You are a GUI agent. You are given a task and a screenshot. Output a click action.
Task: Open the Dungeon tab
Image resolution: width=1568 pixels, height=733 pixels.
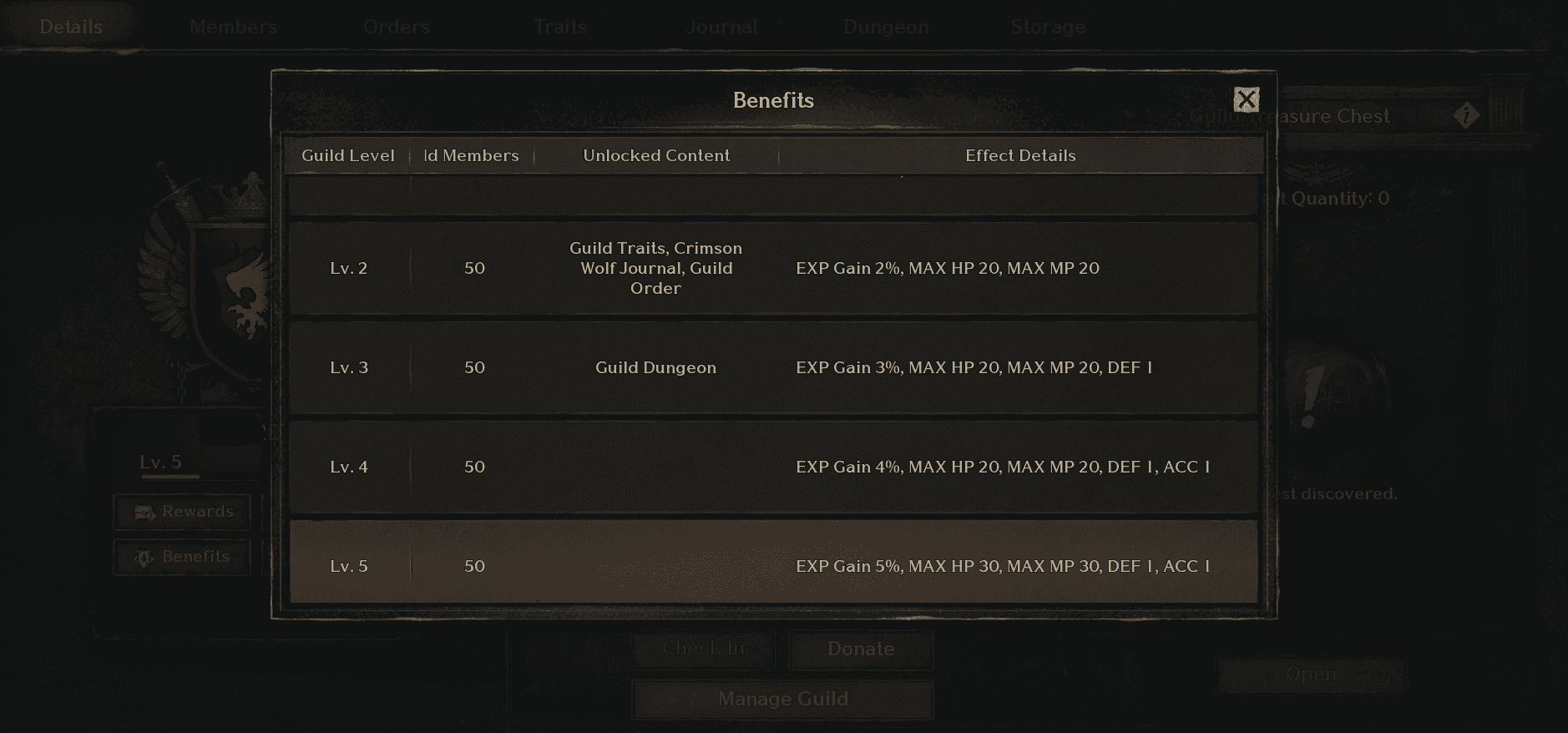click(x=886, y=27)
